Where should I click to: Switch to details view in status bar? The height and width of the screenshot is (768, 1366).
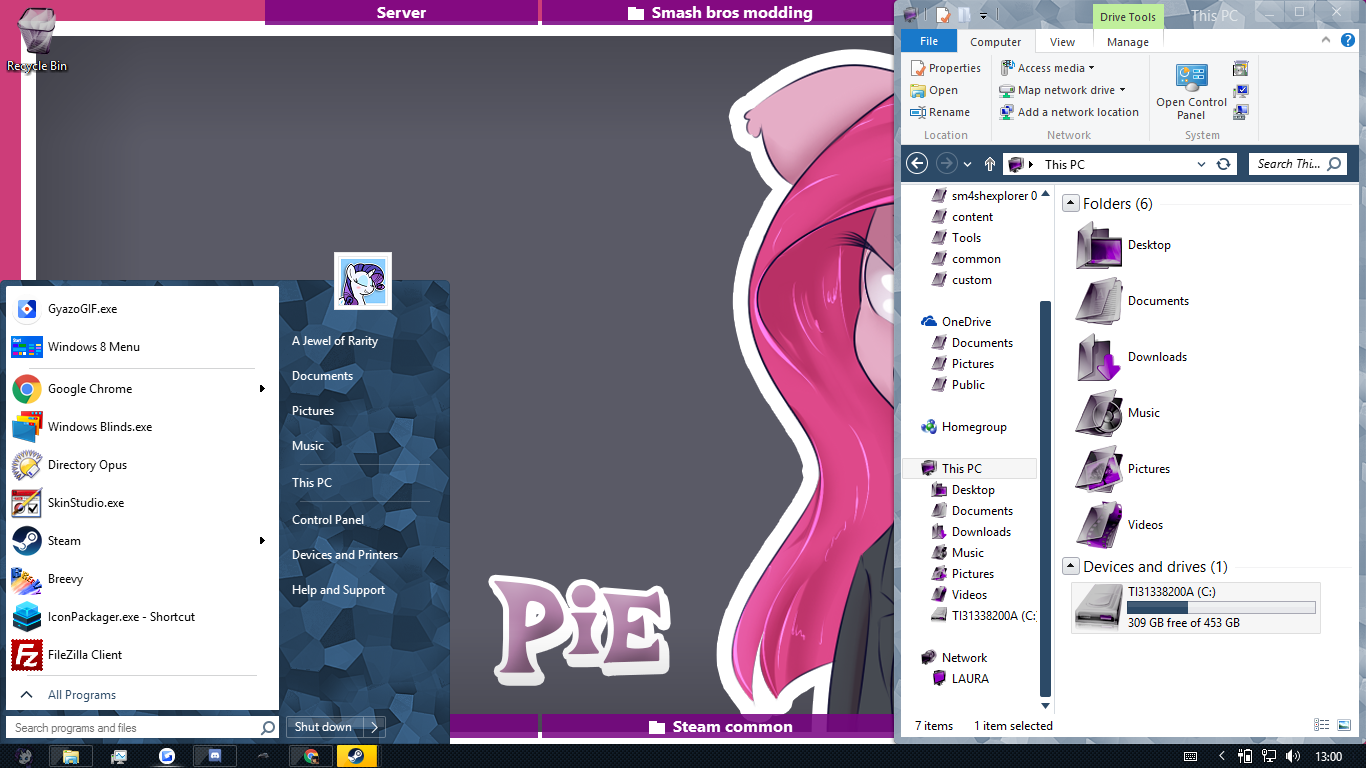click(x=1322, y=726)
